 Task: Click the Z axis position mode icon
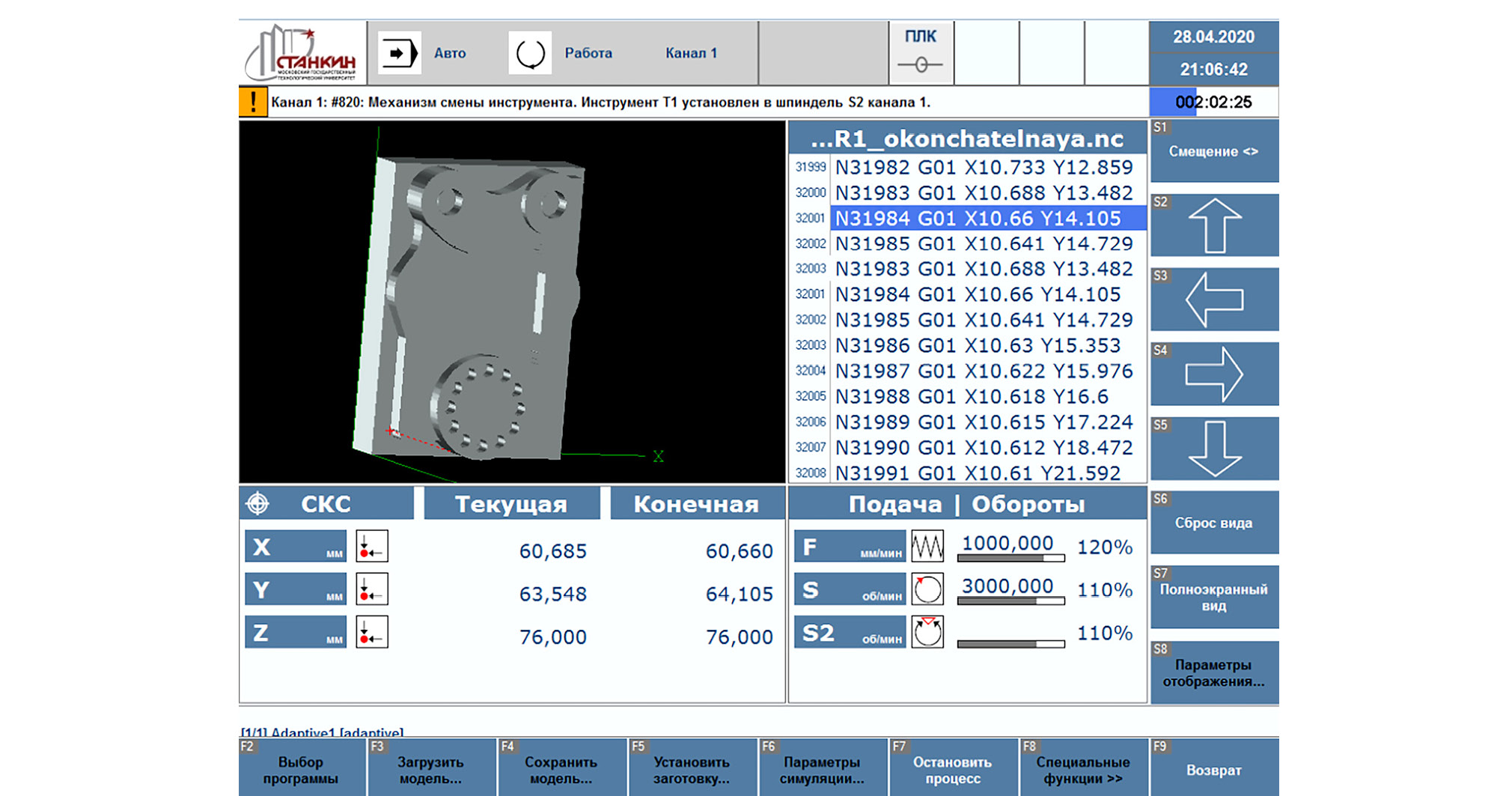371,633
